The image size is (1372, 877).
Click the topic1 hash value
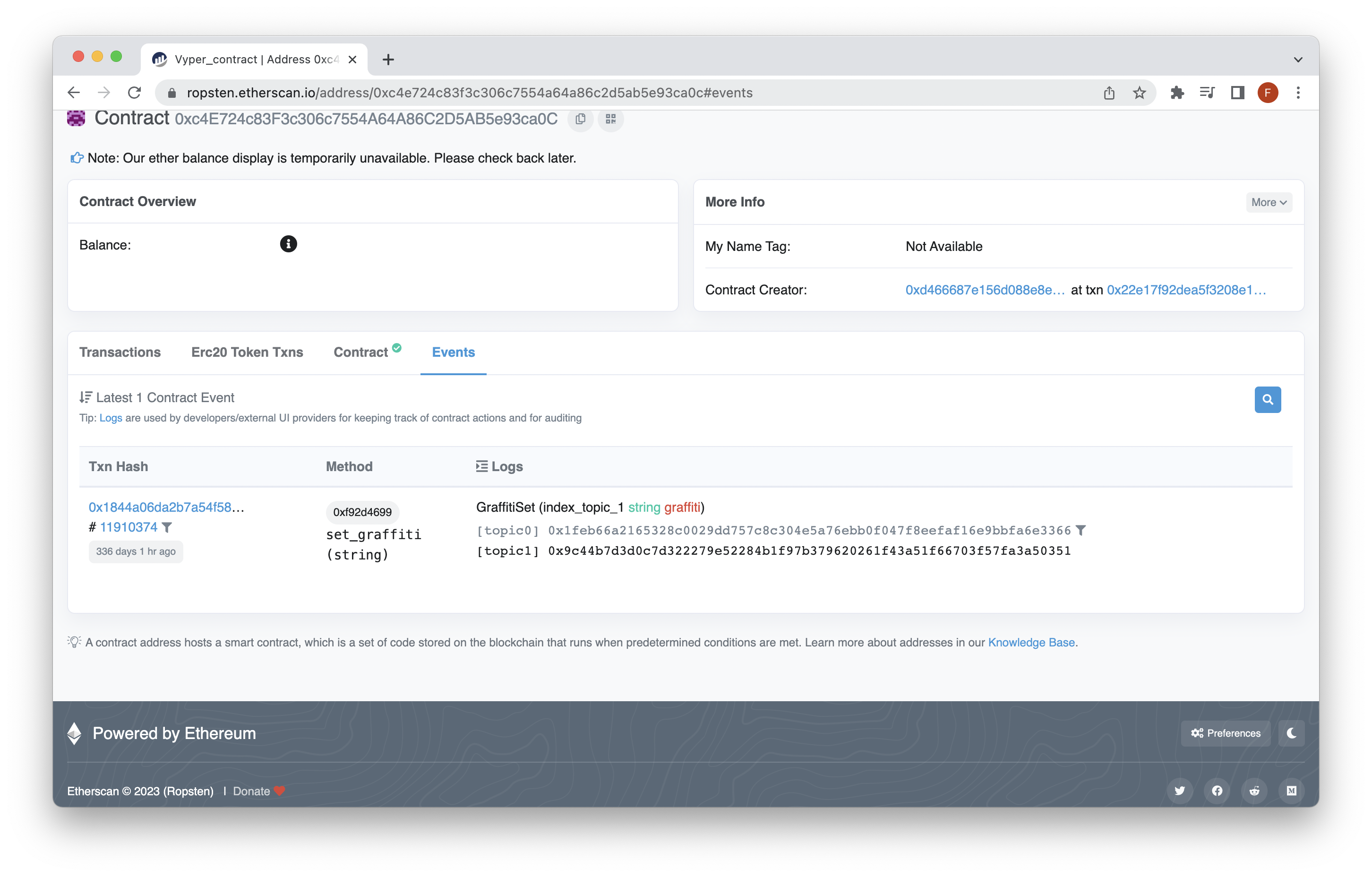[x=810, y=550]
